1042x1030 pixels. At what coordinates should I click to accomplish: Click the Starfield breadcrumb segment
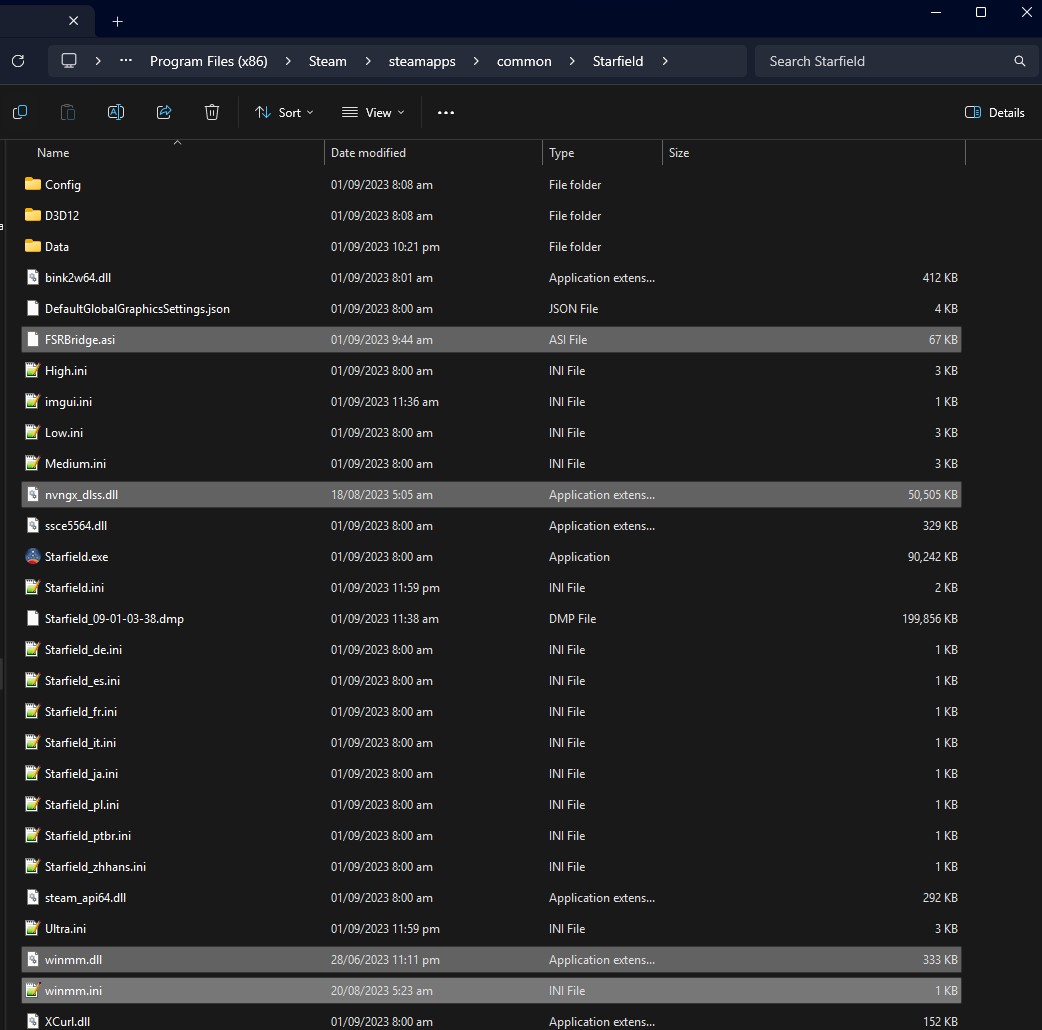[618, 61]
